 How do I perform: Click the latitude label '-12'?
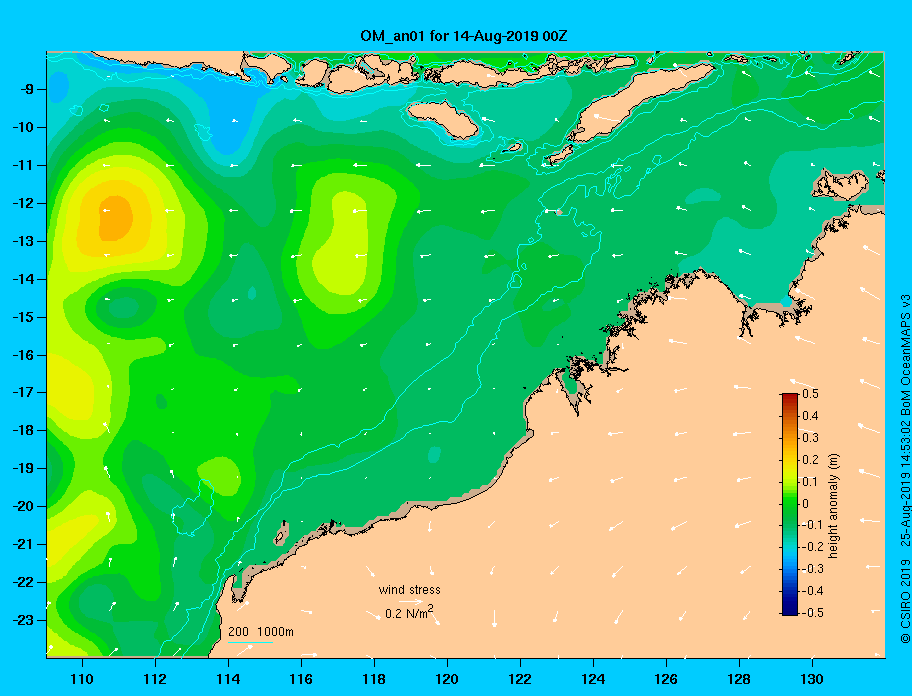23,204
